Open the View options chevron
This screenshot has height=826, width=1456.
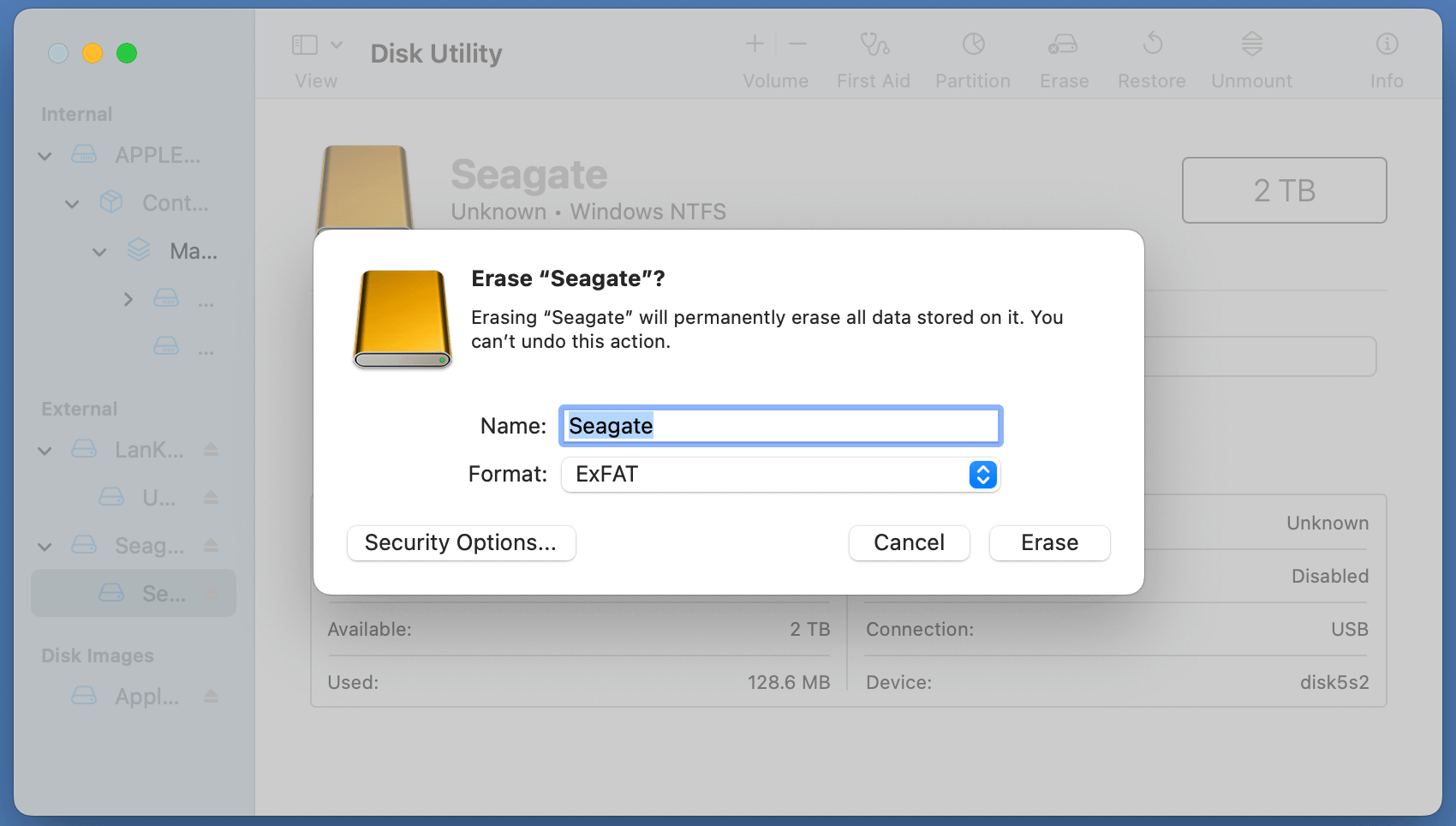(x=337, y=44)
